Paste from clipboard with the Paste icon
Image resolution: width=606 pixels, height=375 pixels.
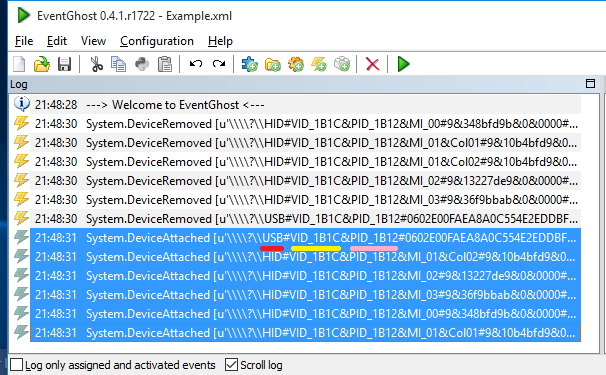(x=165, y=64)
